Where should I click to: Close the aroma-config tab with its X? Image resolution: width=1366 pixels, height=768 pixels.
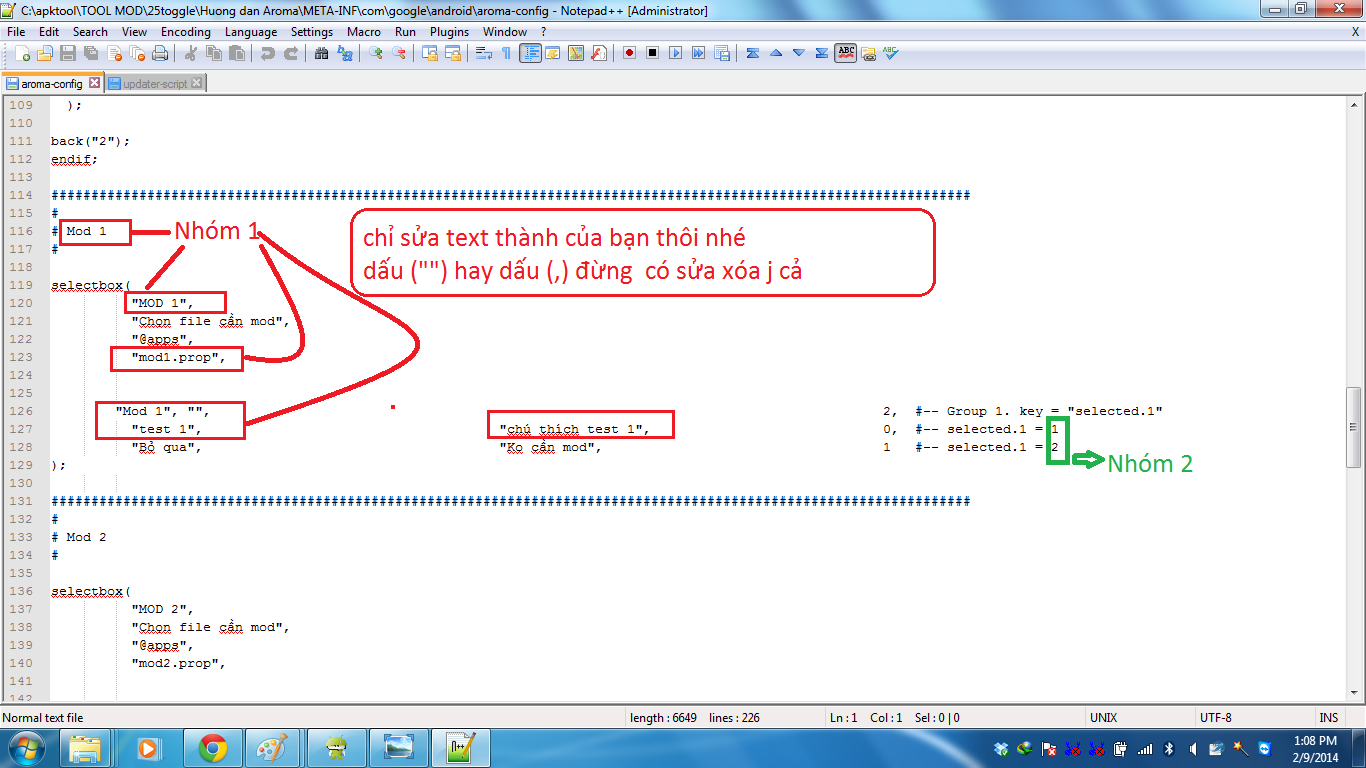click(x=94, y=83)
